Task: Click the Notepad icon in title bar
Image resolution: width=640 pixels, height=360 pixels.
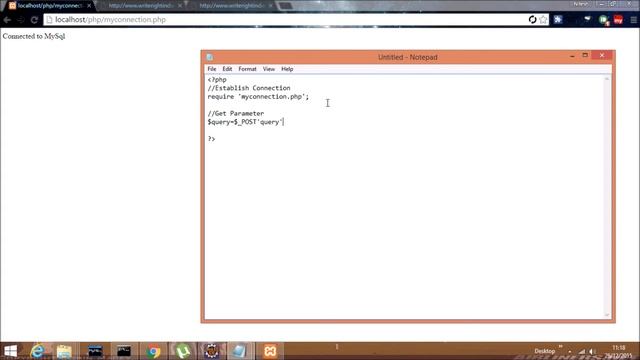Action: point(210,57)
